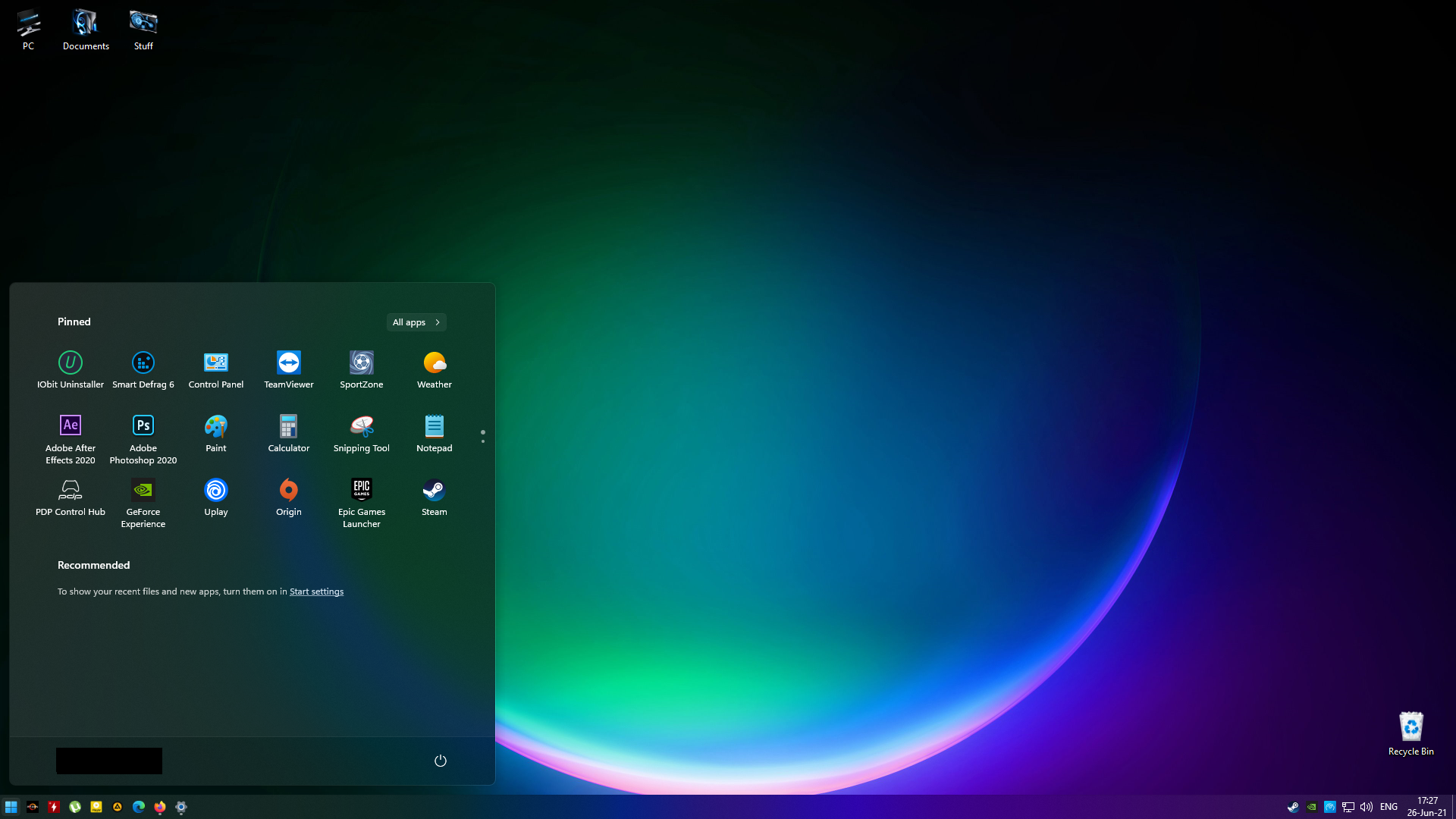Image resolution: width=1456 pixels, height=819 pixels.
Task: Open the volume speaker tray icon
Action: (x=1367, y=807)
